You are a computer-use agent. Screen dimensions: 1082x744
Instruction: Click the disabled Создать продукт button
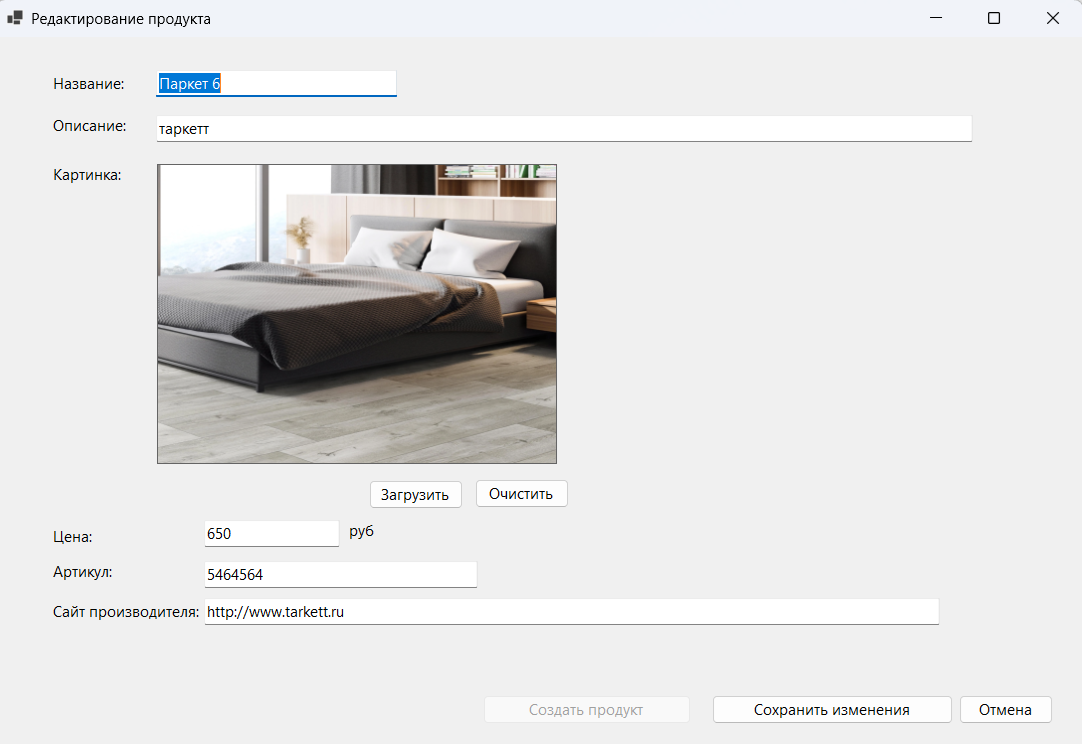(x=587, y=709)
